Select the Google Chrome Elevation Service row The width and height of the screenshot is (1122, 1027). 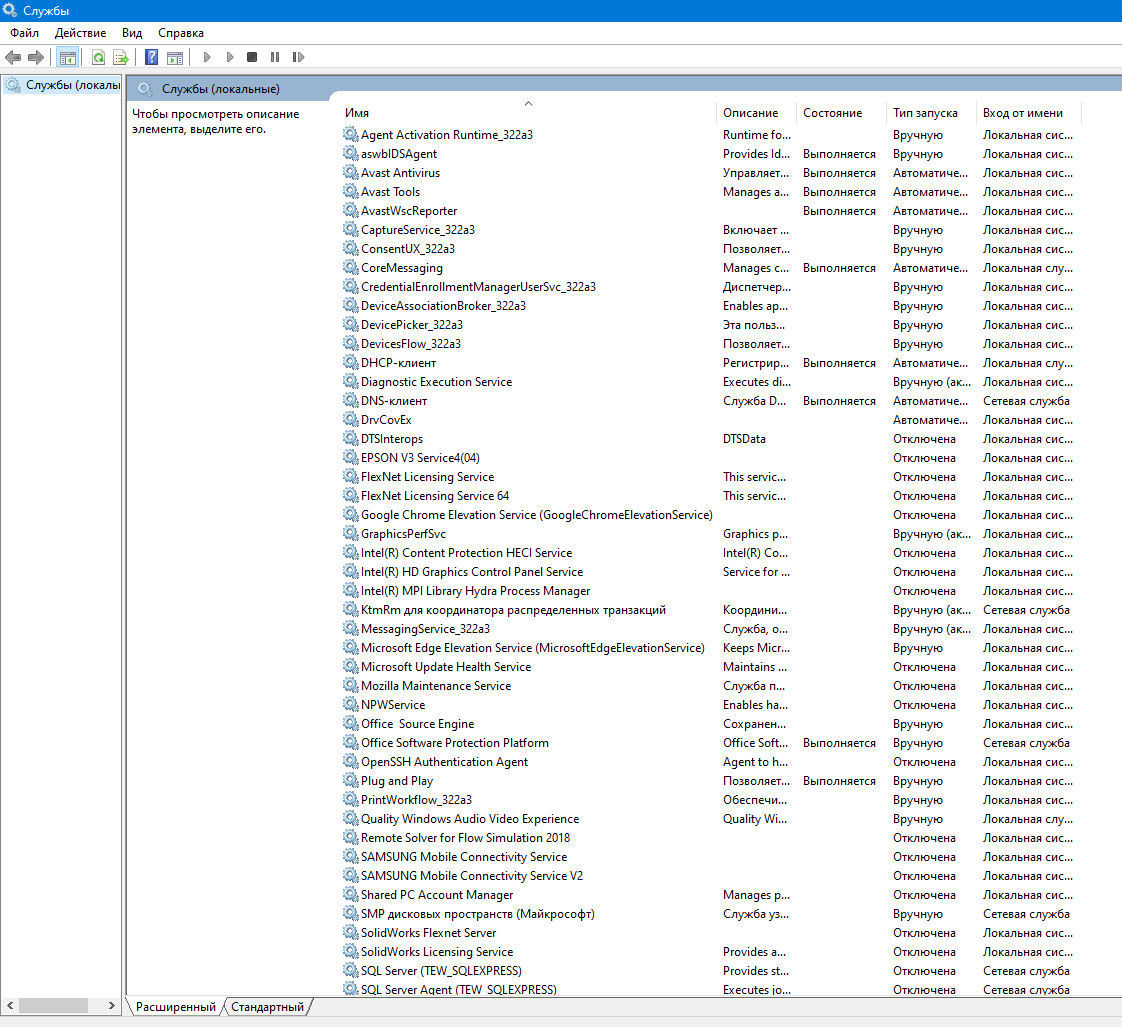[711, 515]
